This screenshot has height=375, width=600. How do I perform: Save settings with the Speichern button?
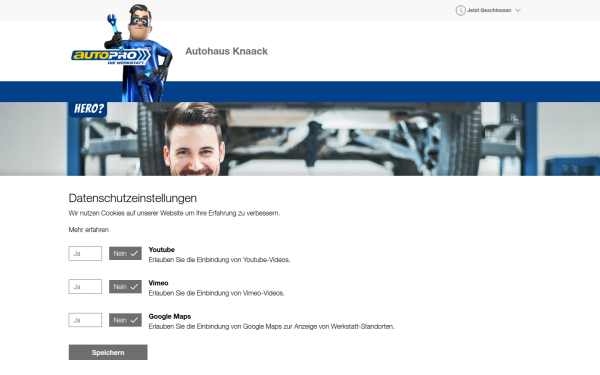pos(108,352)
